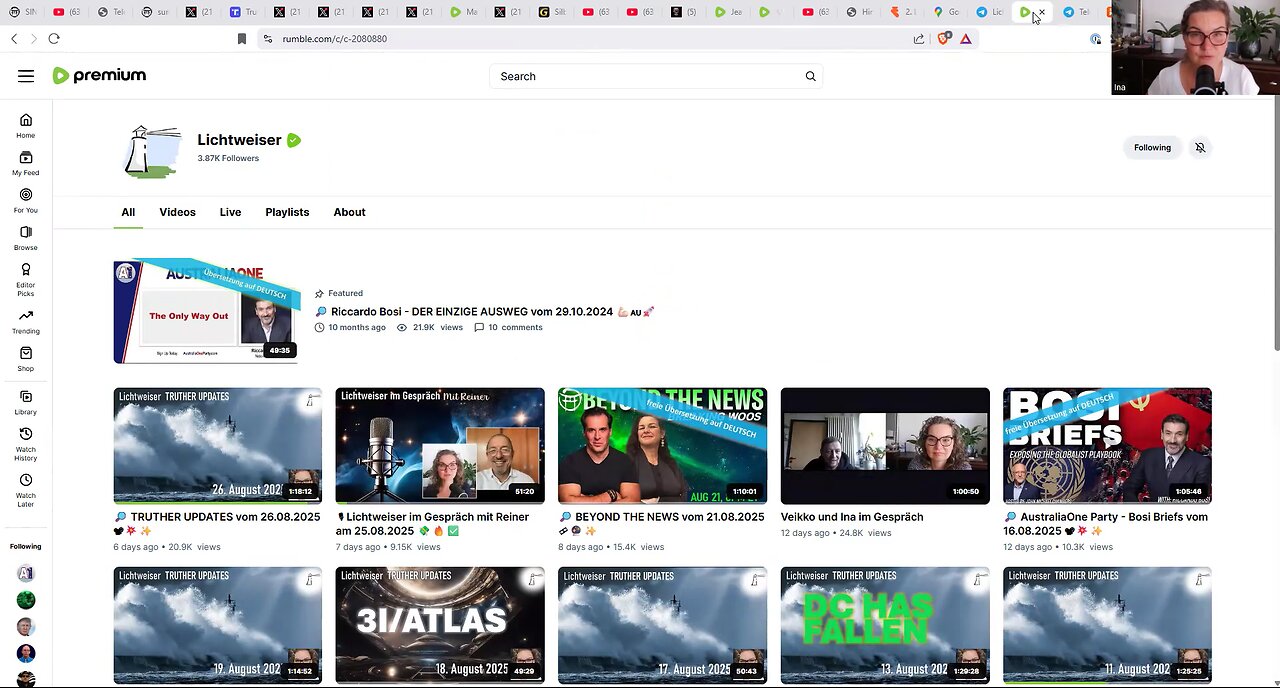Click the Veikko und Ina video thumbnail
Screen dimensions: 1280x688
point(885,446)
